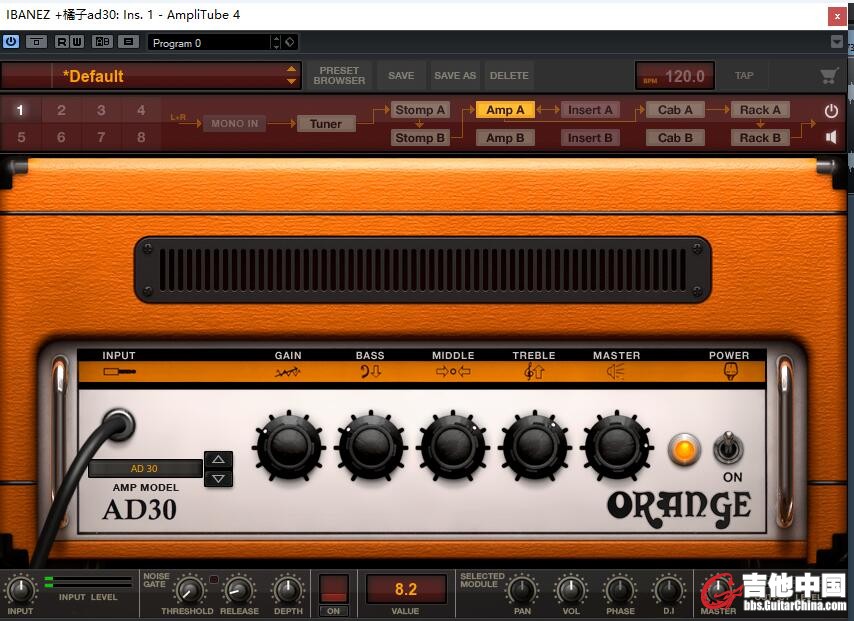Open the shopping cart store icon
The height and width of the screenshot is (621, 854).
pos(828,76)
